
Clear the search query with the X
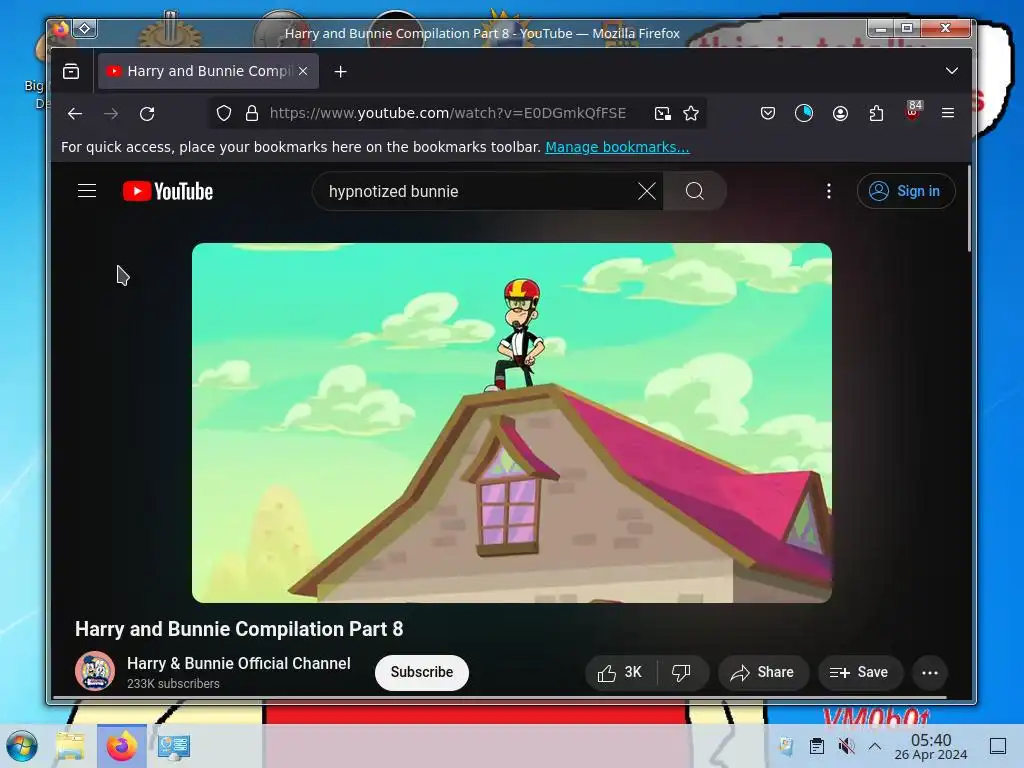(x=647, y=191)
